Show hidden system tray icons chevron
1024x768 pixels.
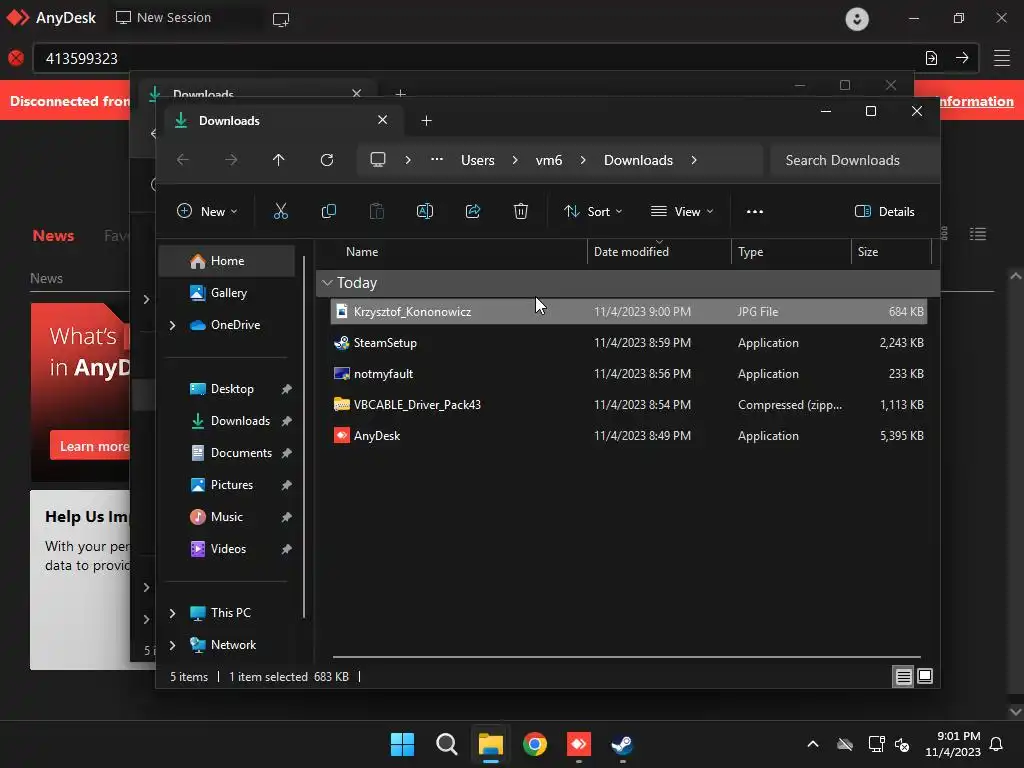click(x=813, y=744)
